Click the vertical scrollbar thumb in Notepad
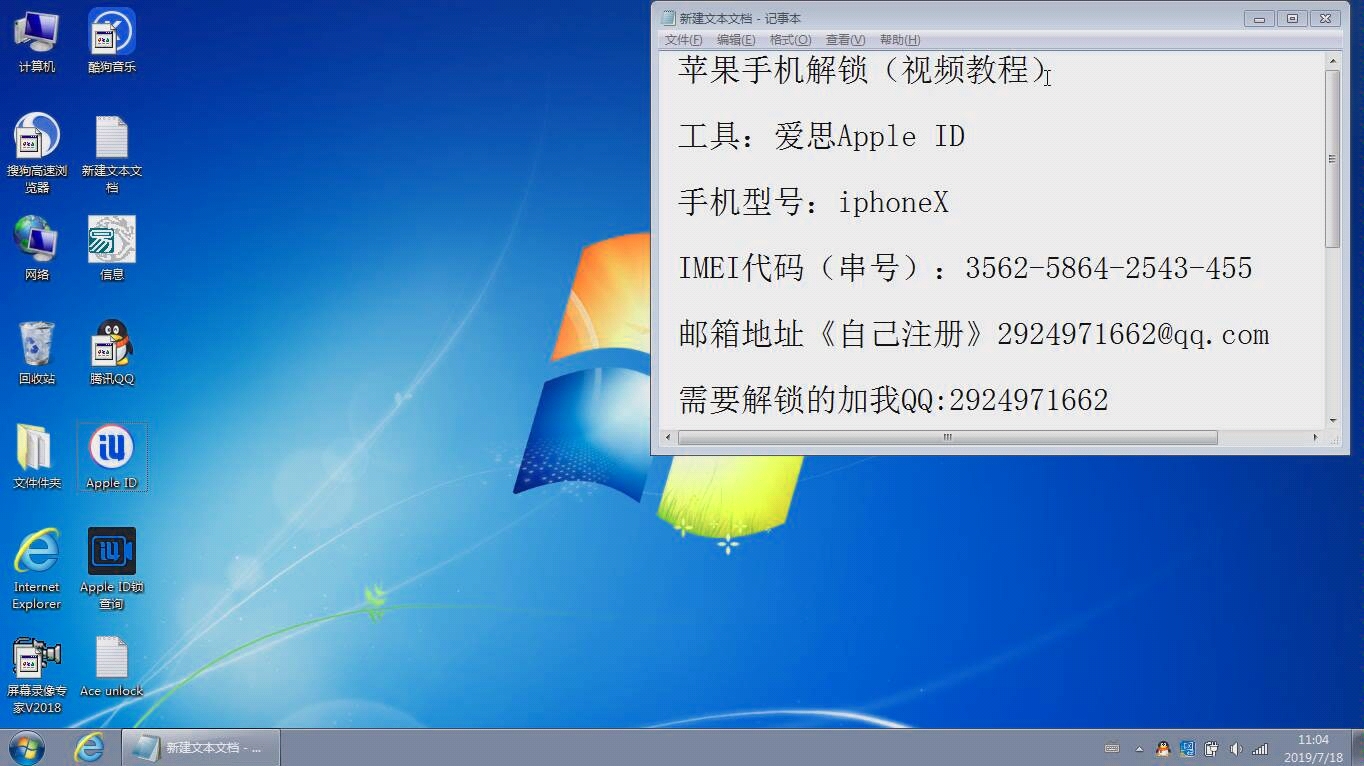 pos(1332,159)
